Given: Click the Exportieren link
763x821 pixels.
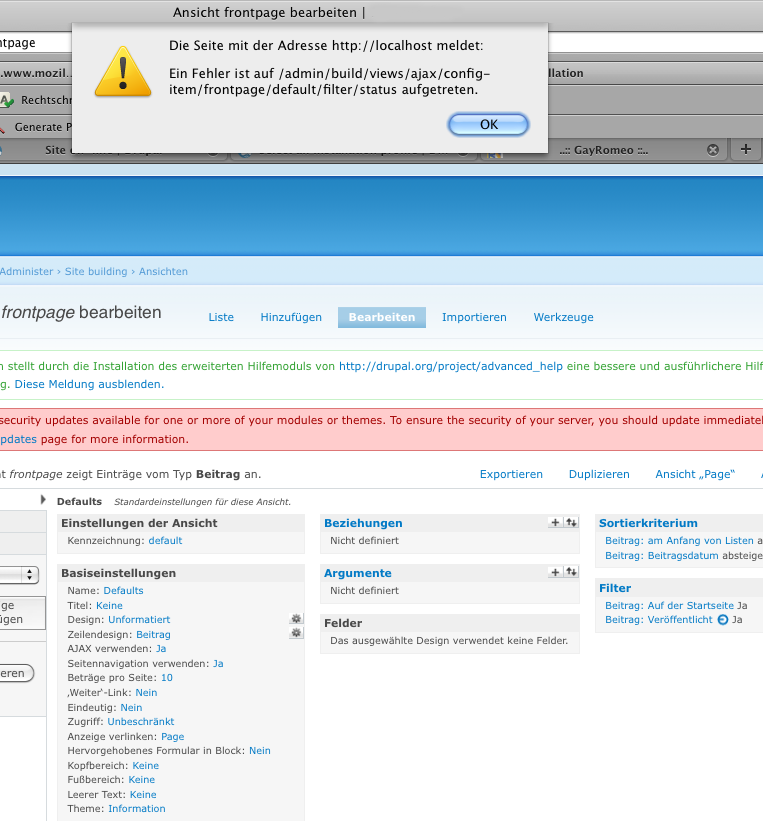Looking at the screenshot, I should point(511,474).
